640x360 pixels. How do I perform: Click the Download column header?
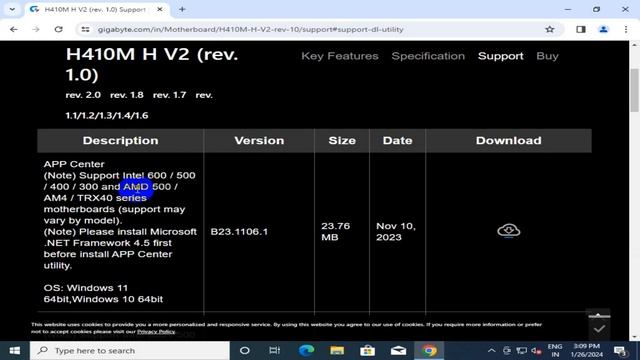point(509,140)
